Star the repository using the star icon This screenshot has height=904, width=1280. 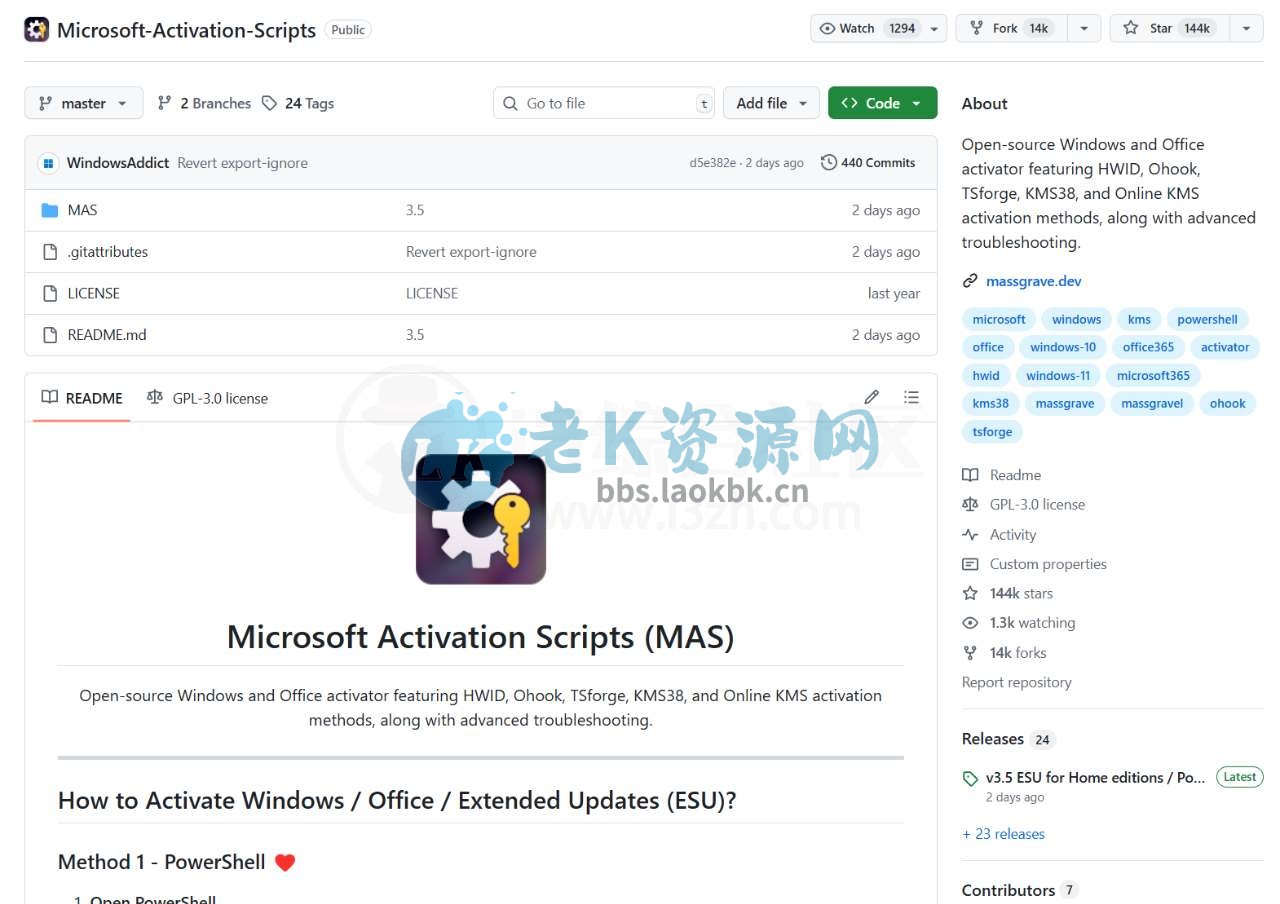tap(1130, 28)
